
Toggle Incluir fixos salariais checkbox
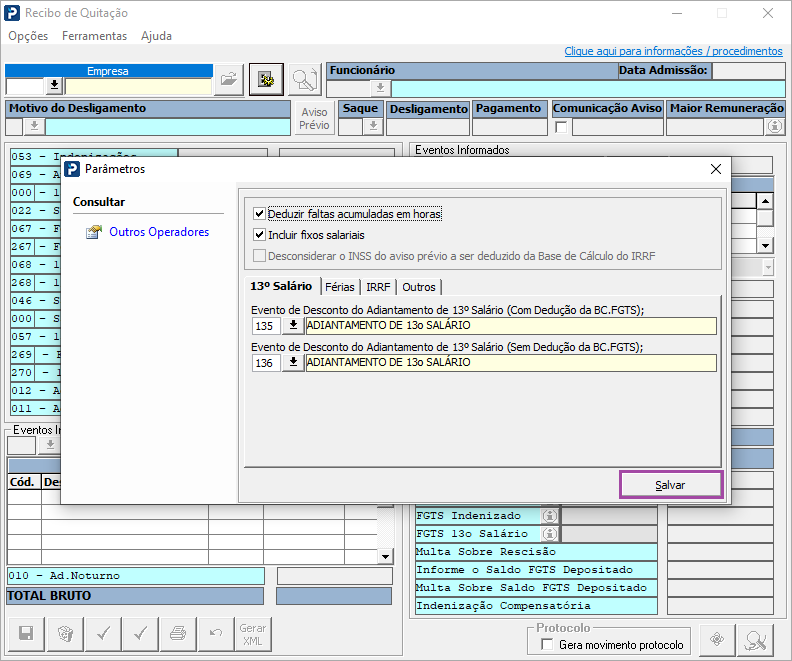[x=260, y=235]
